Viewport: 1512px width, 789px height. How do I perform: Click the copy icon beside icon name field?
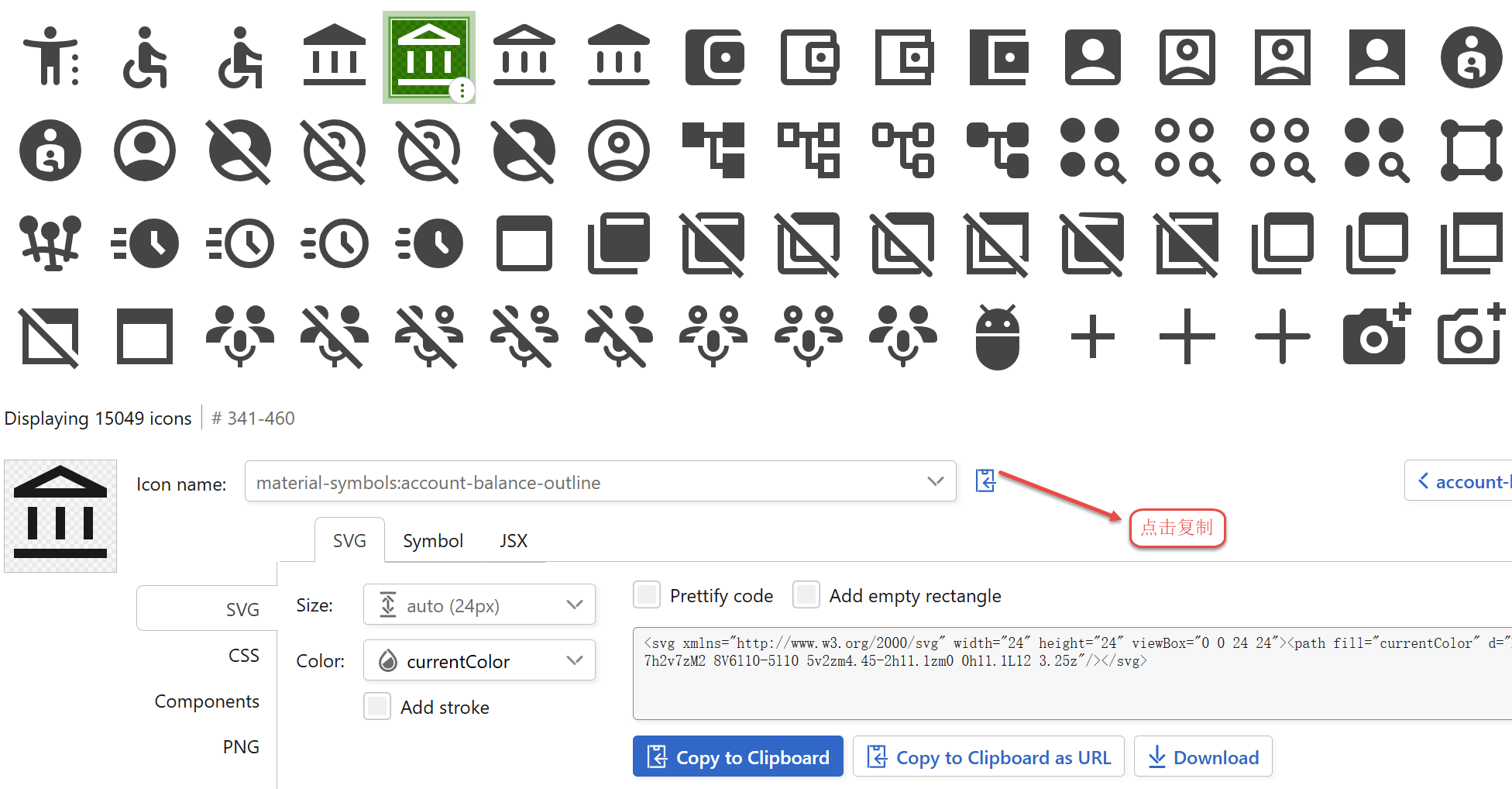pos(985,481)
